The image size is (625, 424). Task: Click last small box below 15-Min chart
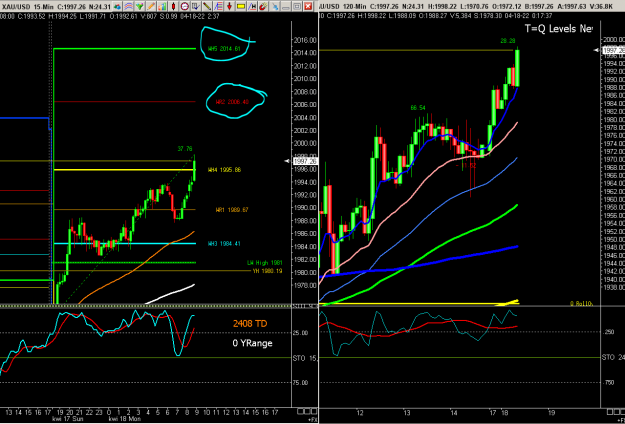click(313, 411)
